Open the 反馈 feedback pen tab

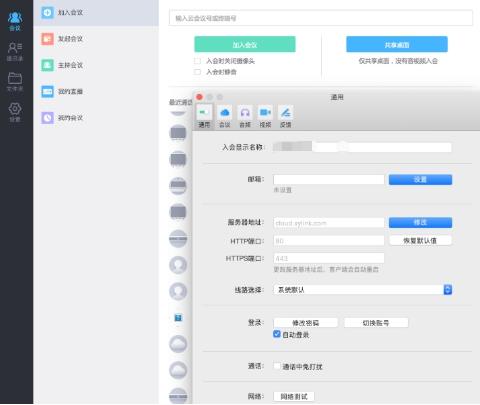pyautogui.click(x=286, y=116)
